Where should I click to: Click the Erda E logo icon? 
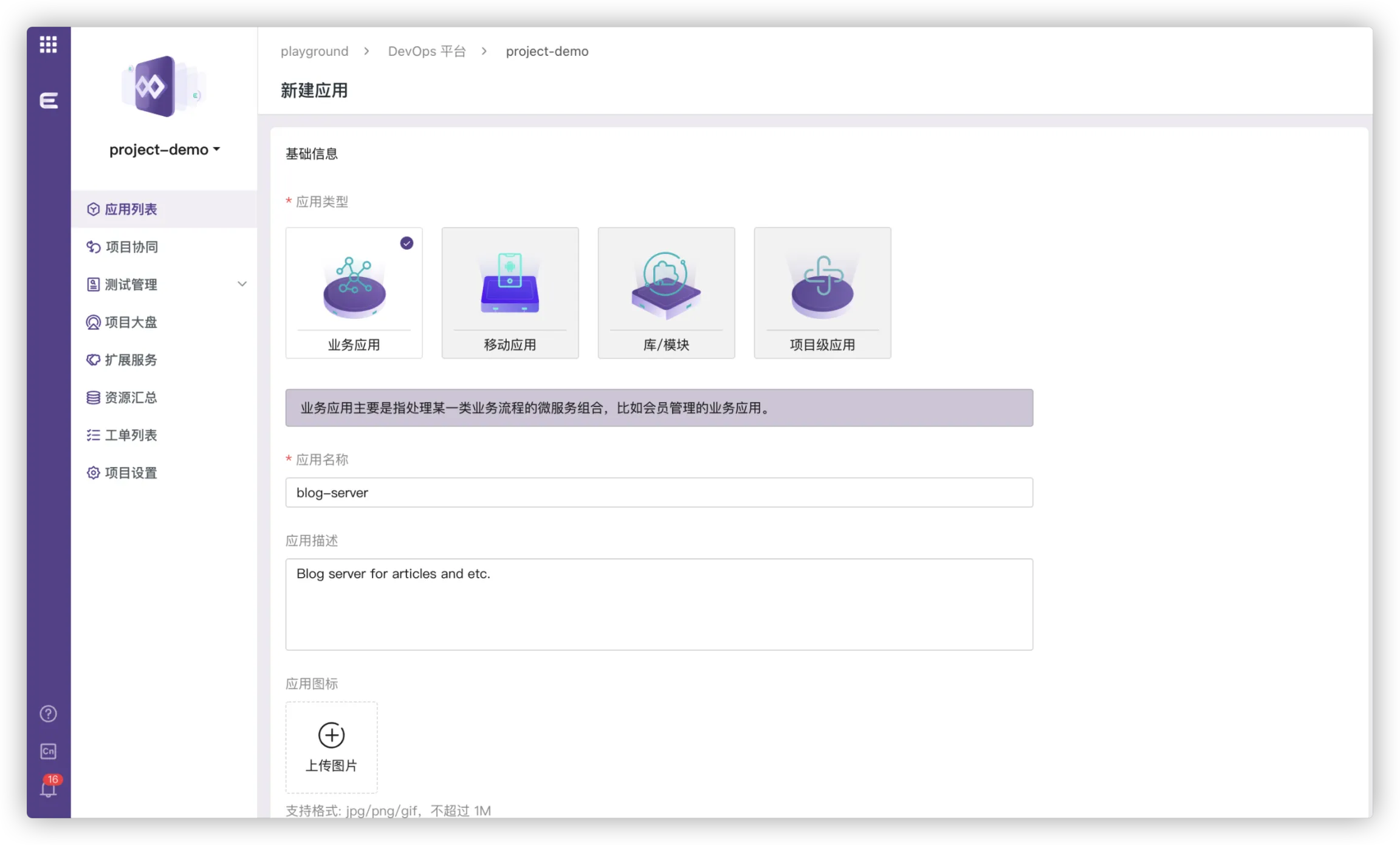(x=49, y=100)
